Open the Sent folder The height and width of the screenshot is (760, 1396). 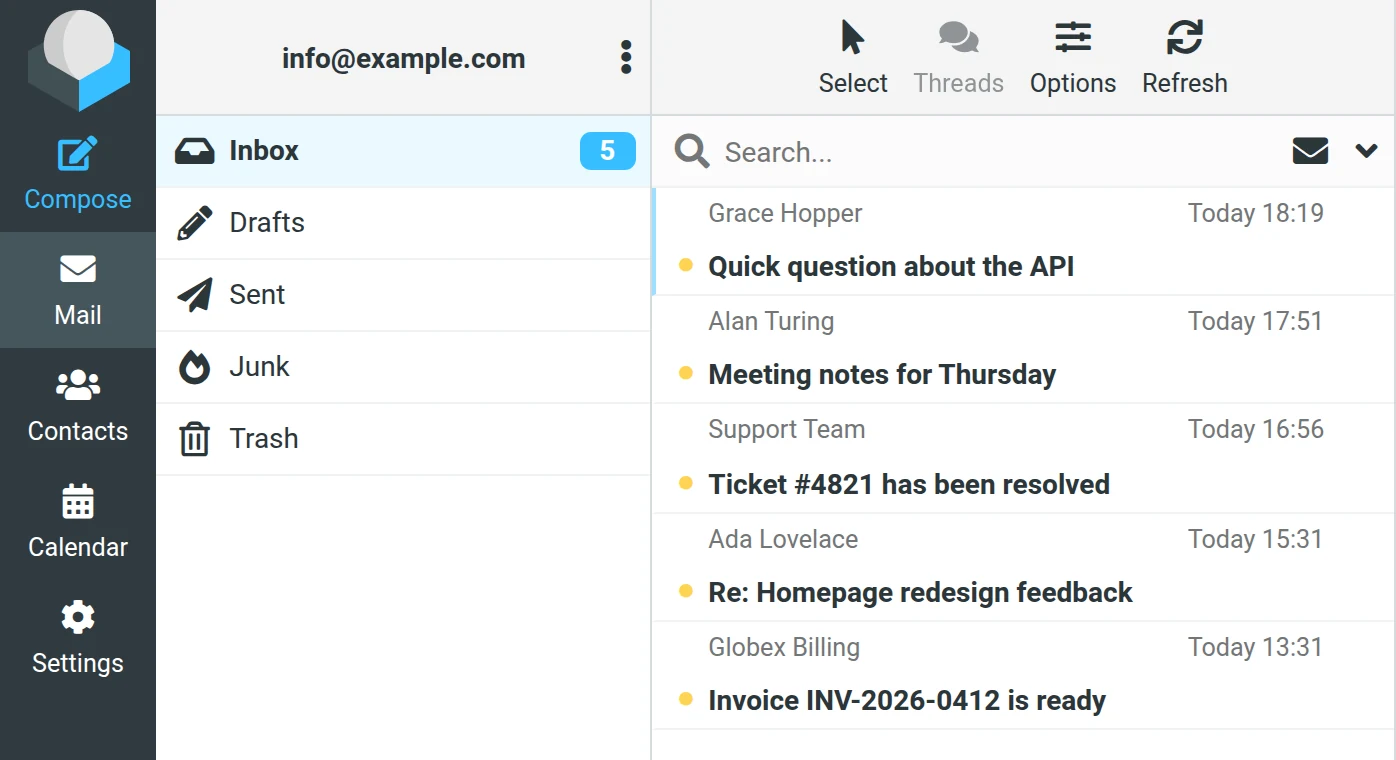click(x=404, y=295)
